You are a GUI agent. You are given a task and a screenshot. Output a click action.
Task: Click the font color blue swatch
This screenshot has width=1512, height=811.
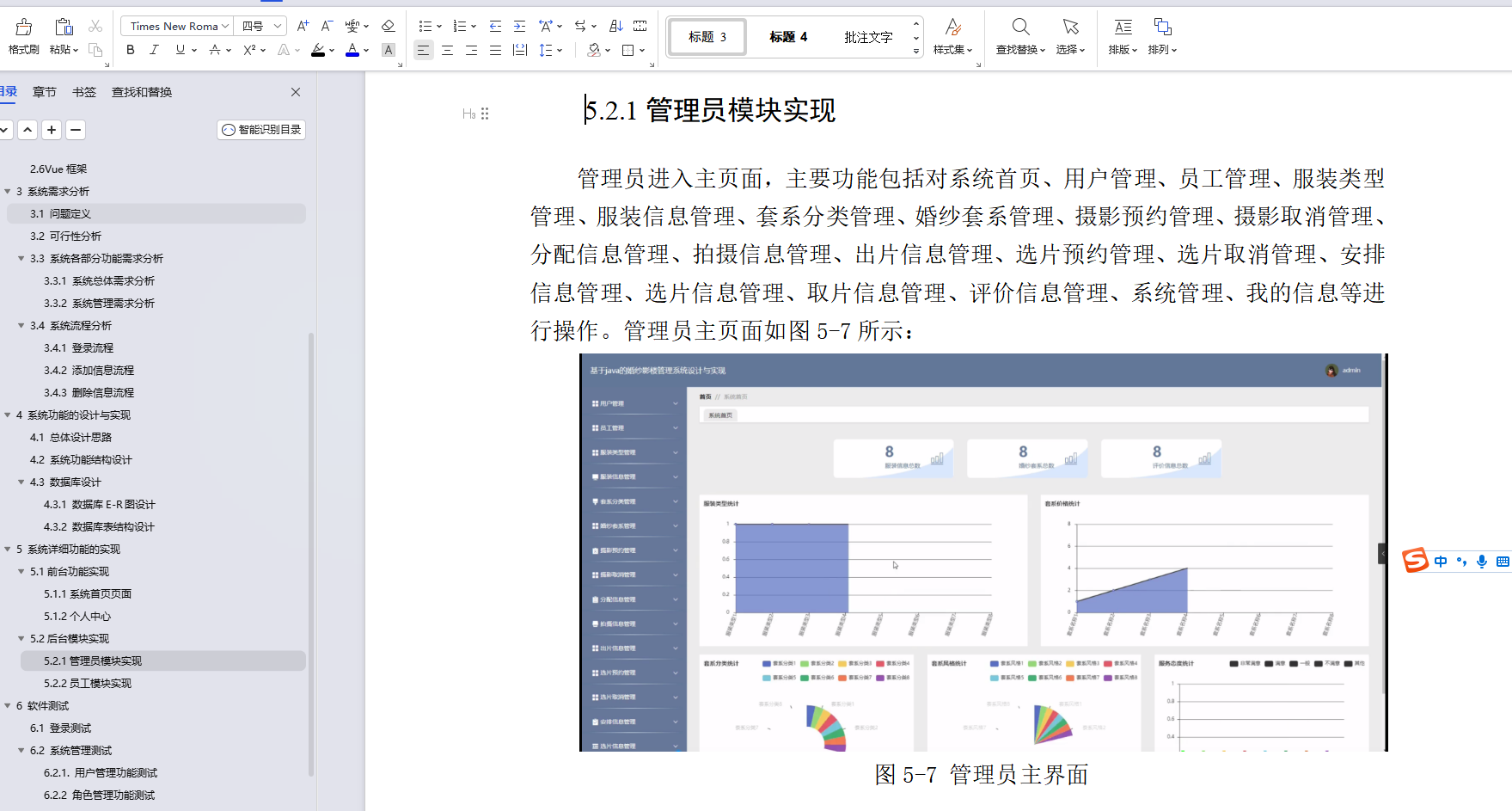[x=352, y=51]
